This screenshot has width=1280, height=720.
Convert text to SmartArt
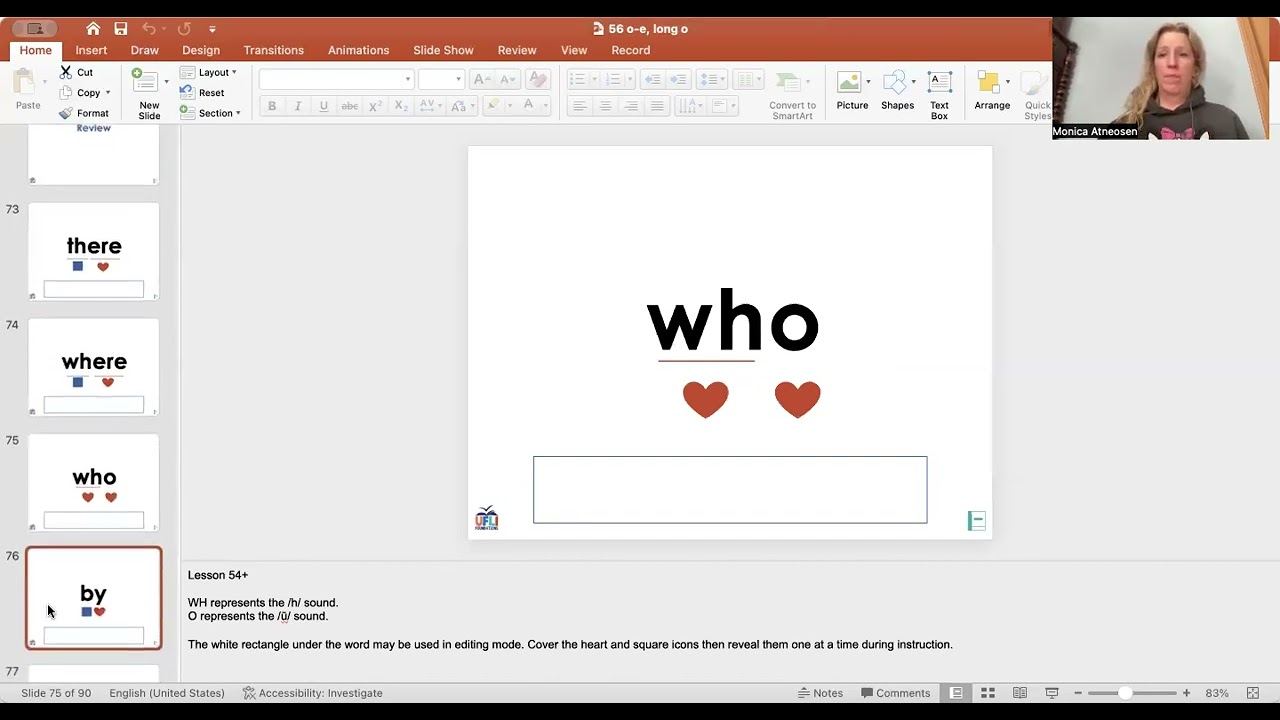[x=792, y=96]
